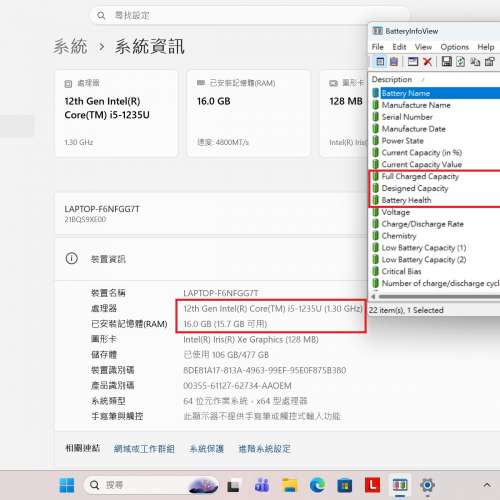Open the 系統保護 link
This screenshot has width=500, height=500.
[x=207, y=449]
